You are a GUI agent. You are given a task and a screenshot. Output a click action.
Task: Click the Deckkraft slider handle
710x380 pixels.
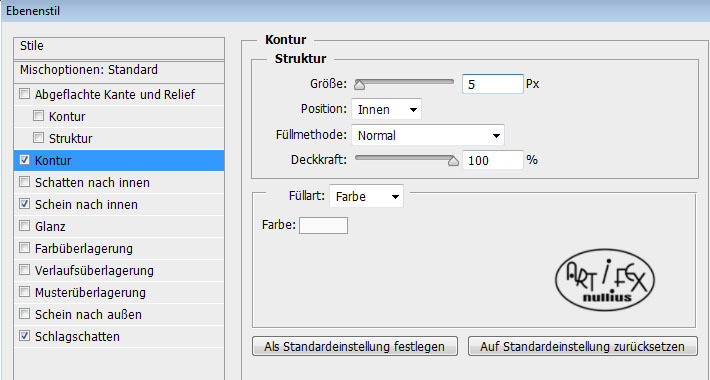pos(453,161)
